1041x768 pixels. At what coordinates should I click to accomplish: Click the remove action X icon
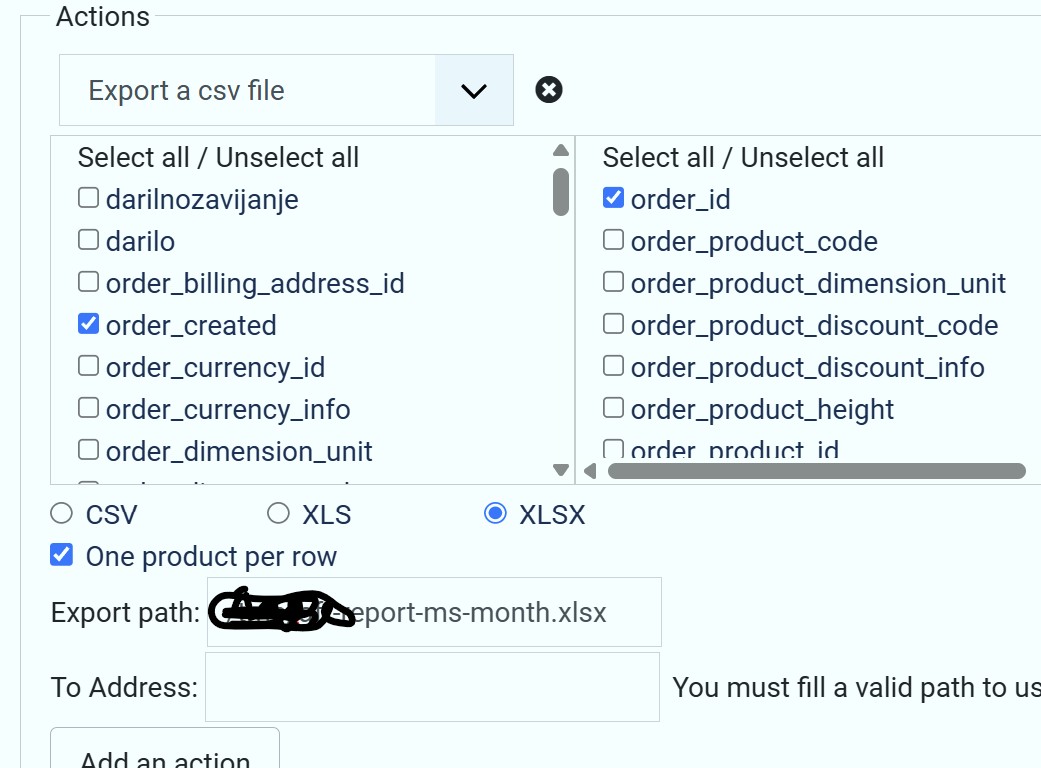[549, 90]
